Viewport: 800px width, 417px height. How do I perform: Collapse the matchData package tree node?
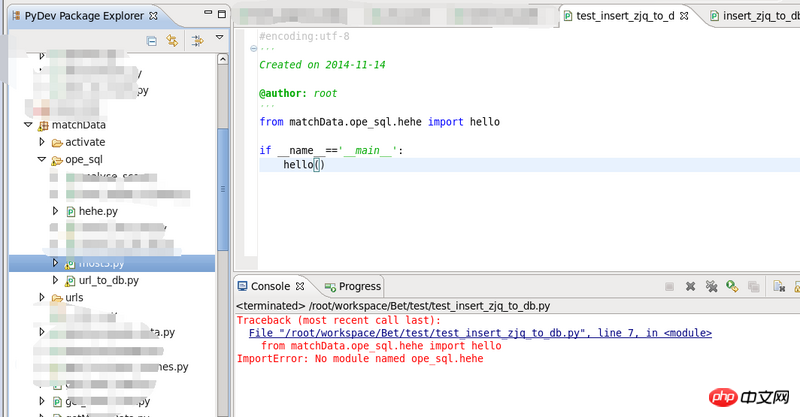pyautogui.click(x=27, y=125)
